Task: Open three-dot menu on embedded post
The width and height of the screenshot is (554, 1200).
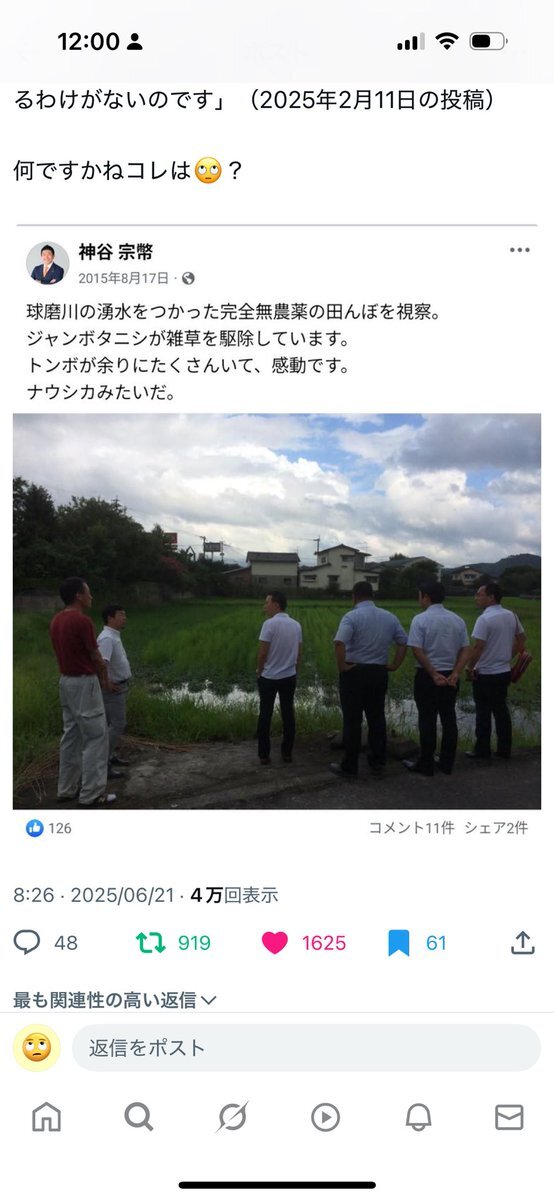Action: 520,250
